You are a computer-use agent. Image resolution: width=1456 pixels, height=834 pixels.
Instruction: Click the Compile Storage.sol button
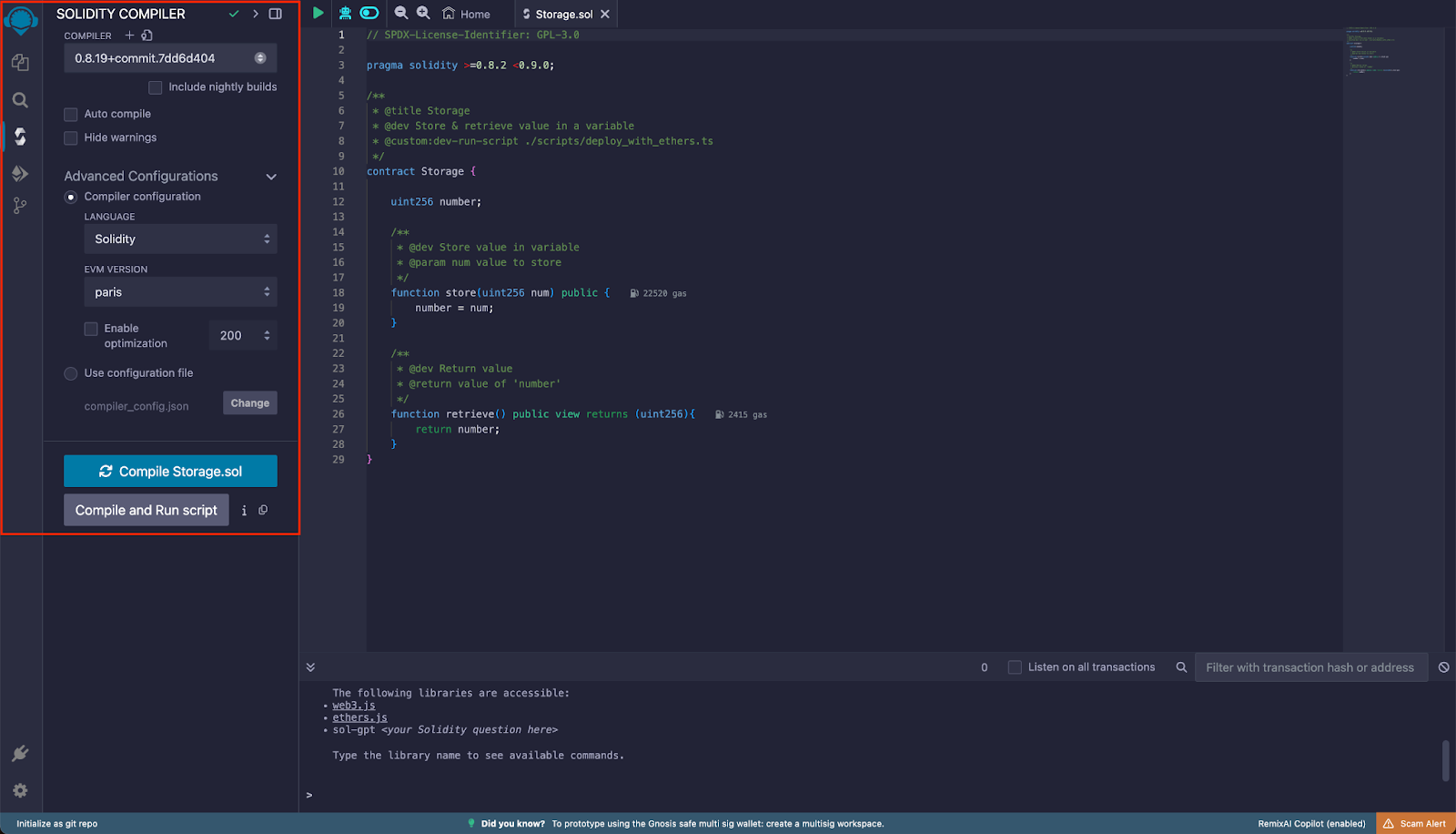pos(170,471)
